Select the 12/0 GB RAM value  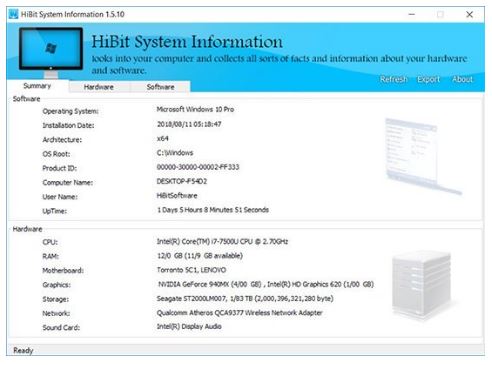[x=200, y=256]
